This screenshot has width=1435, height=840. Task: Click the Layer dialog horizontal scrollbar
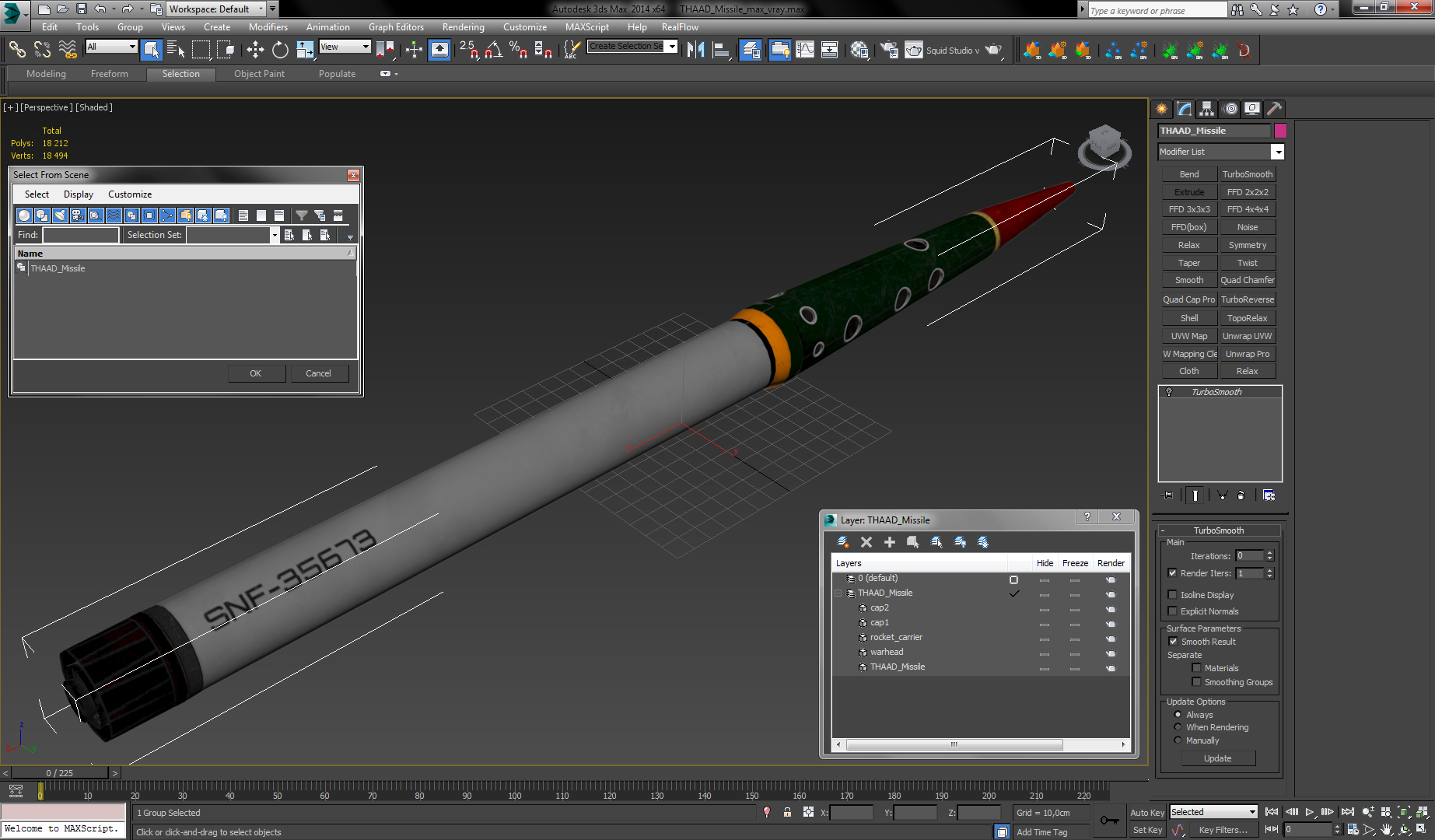click(x=954, y=744)
